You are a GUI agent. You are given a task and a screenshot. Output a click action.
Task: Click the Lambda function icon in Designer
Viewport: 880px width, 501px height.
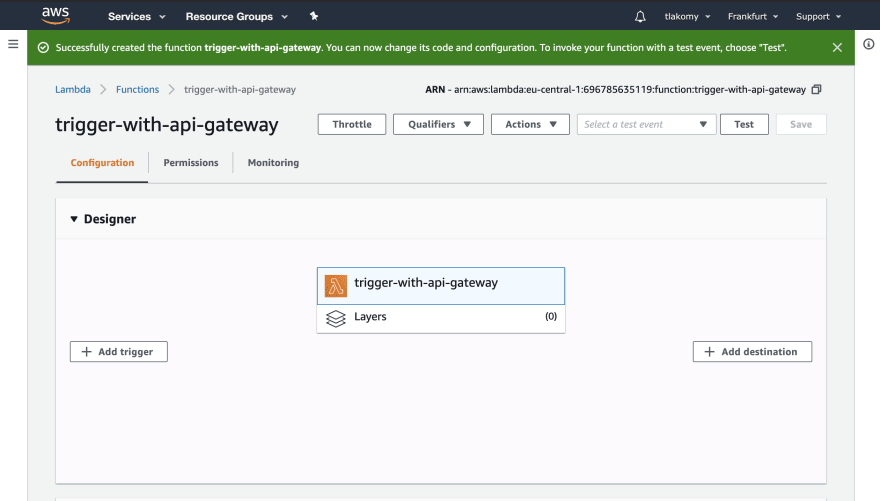click(336, 286)
